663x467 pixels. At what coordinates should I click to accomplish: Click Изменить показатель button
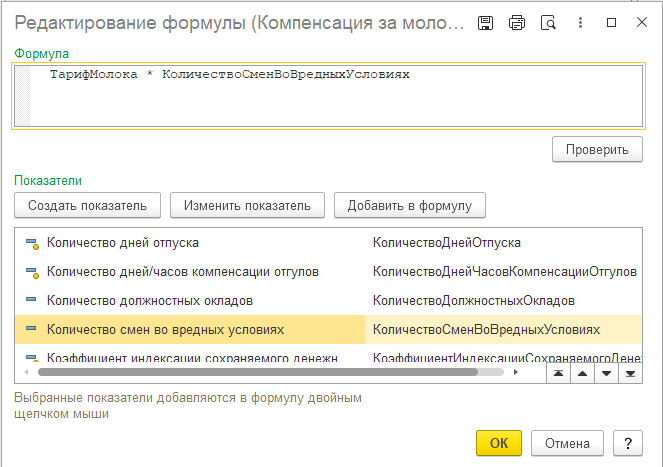[x=247, y=206]
